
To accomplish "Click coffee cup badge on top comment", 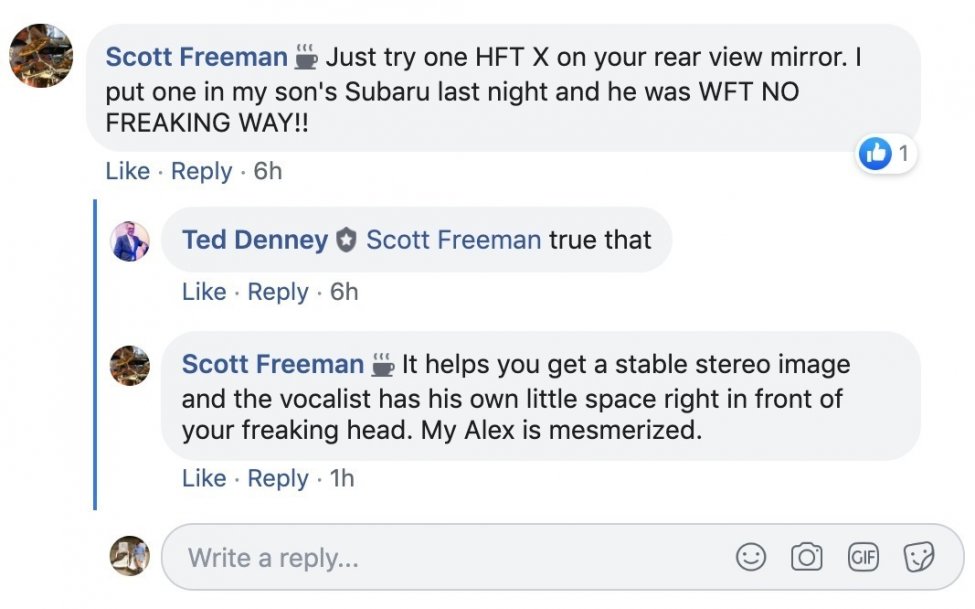I will point(306,57).
